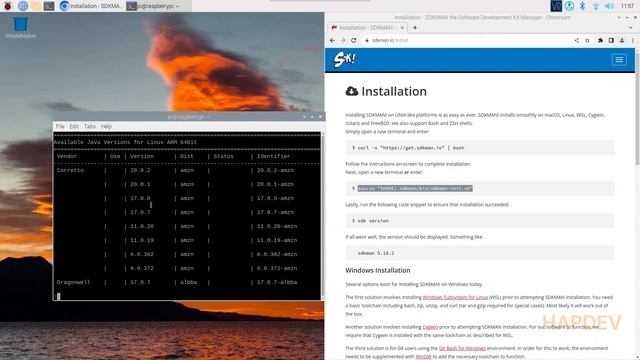Open the terminal File menu
This screenshot has height=360, width=640.
tap(60, 127)
